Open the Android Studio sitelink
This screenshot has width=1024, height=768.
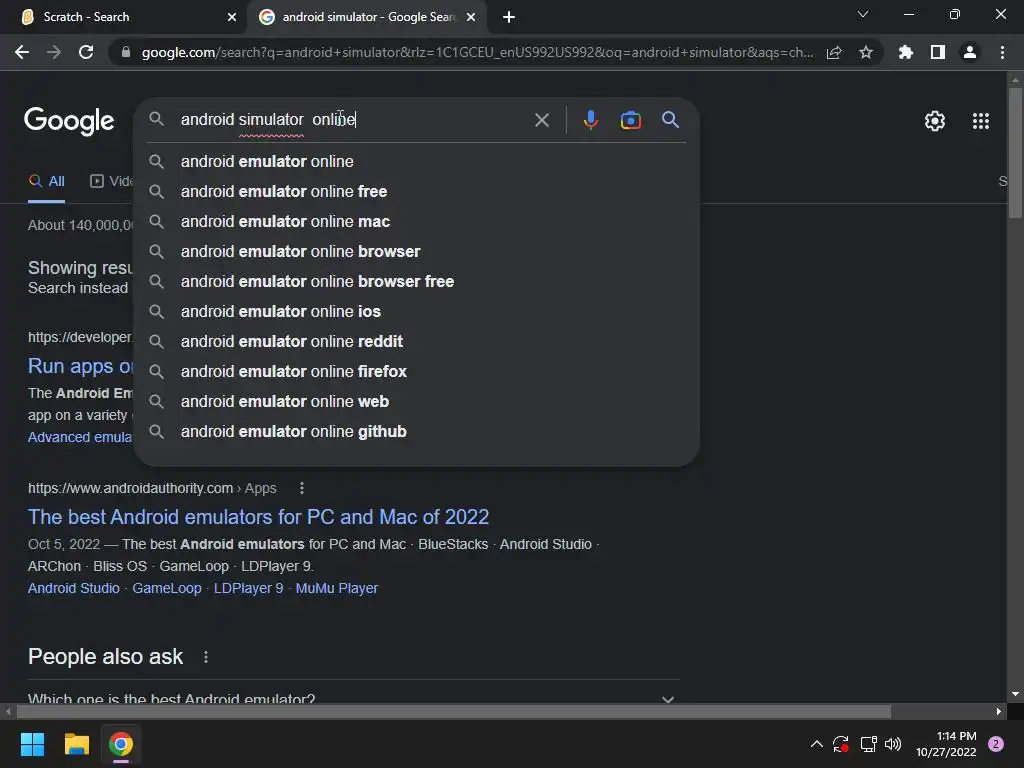coord(74,588)
